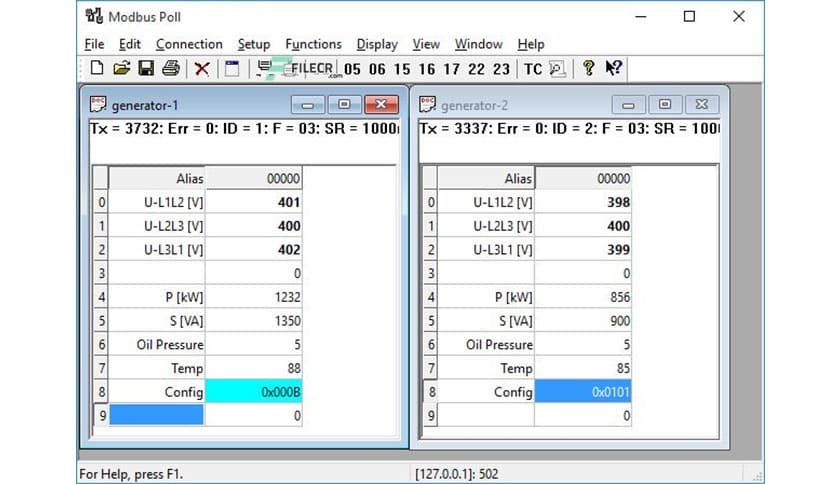Click the Open file folder icon
836x484 pixels.
(x=121, y=69)
